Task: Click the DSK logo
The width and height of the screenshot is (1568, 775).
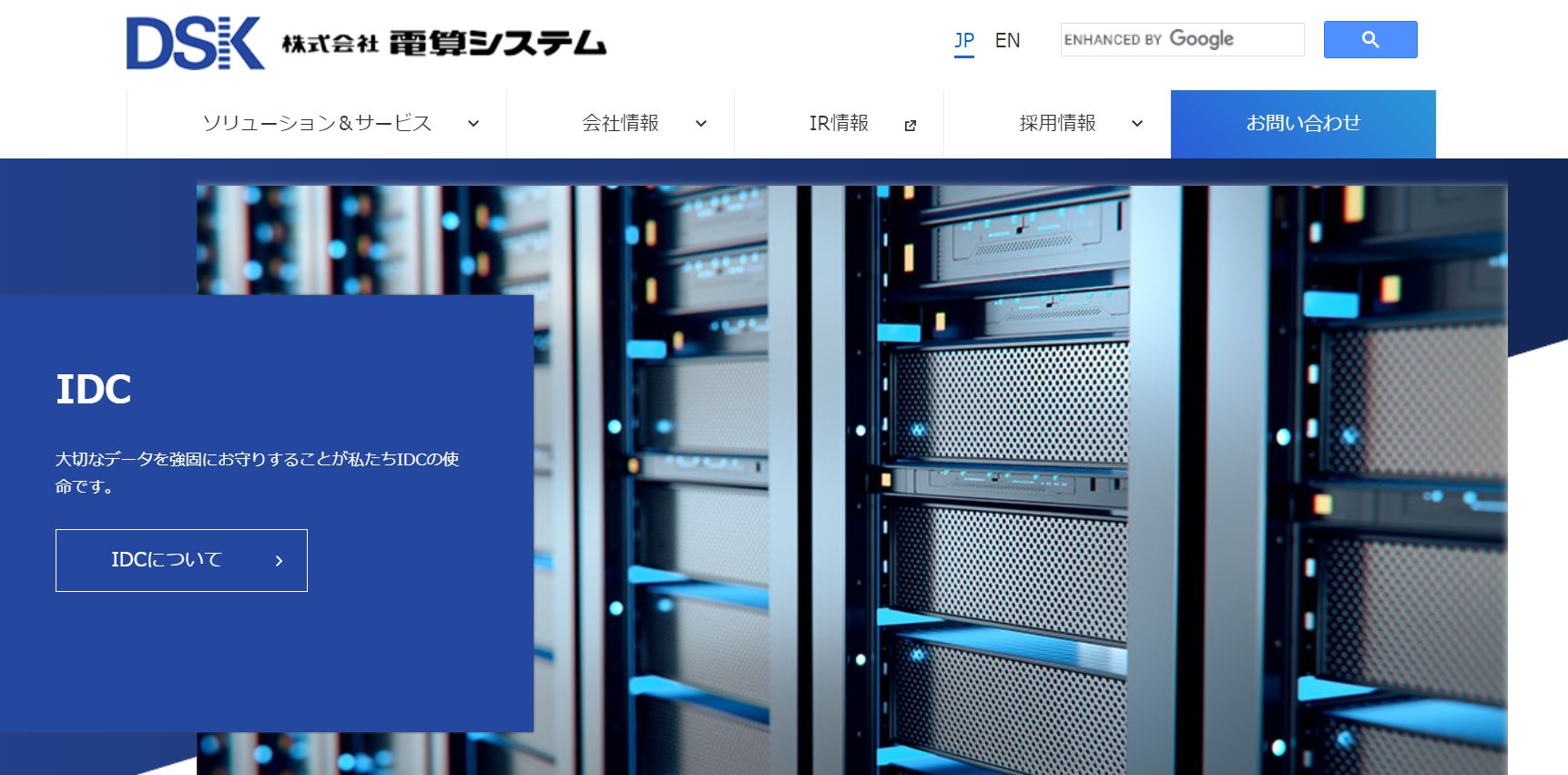Action: (195, 42)
